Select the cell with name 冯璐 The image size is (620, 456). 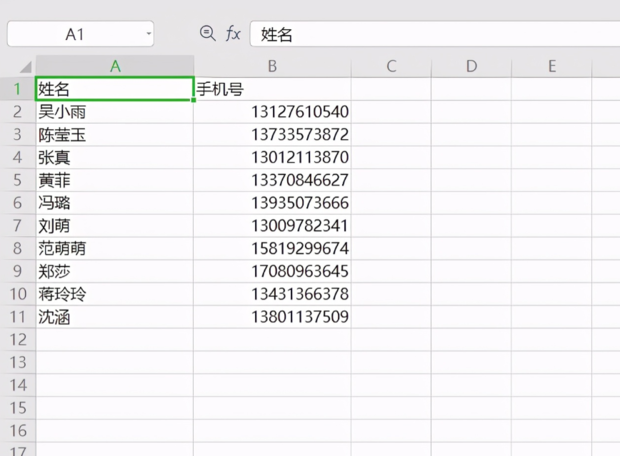115,203
